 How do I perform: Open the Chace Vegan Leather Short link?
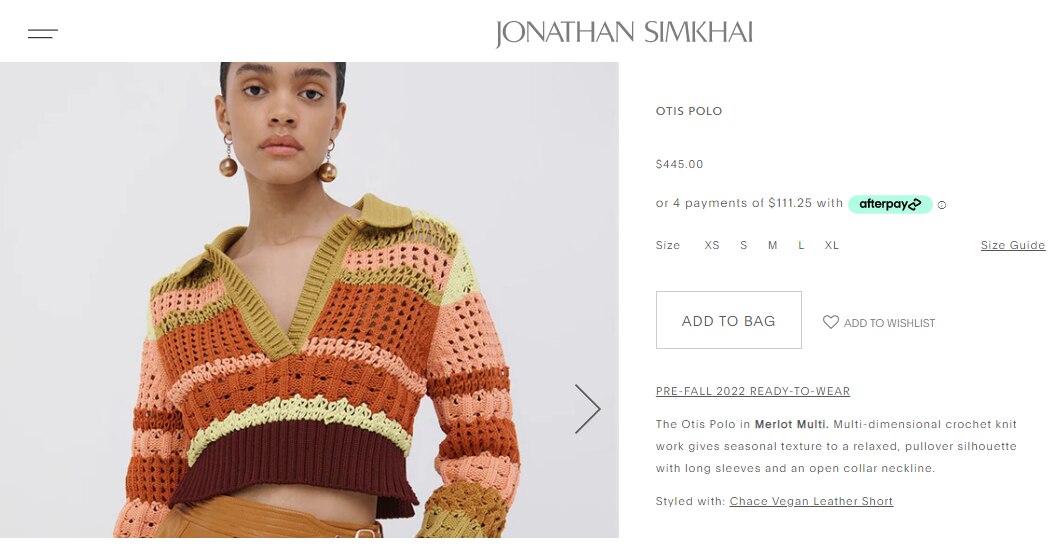(x=811, y=501)
